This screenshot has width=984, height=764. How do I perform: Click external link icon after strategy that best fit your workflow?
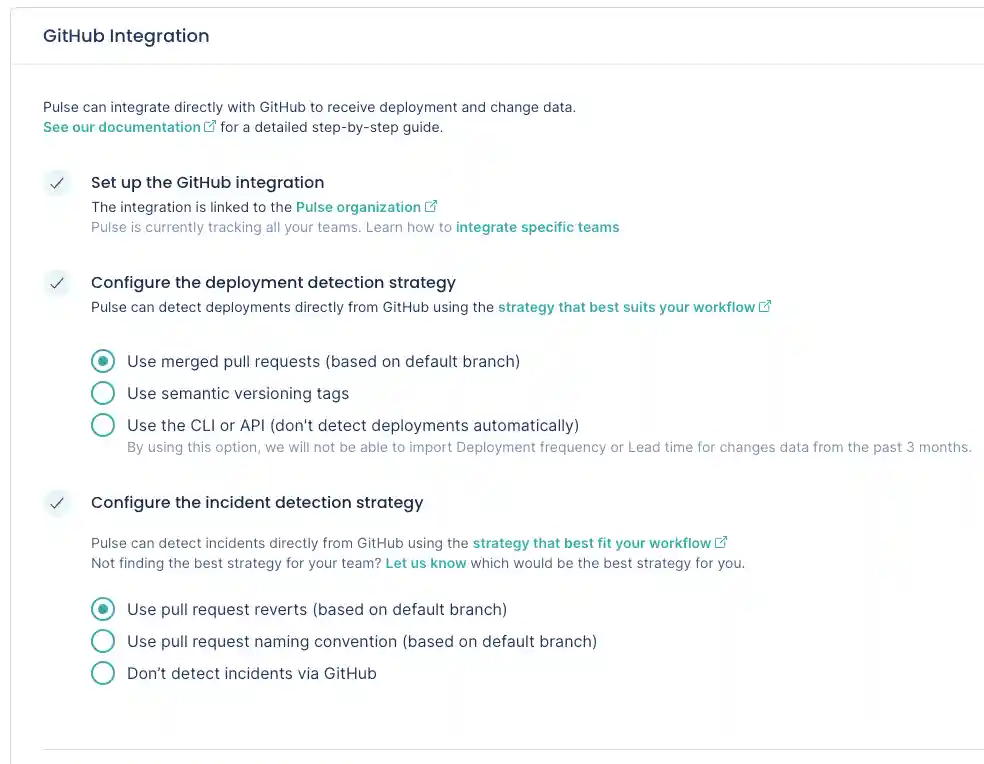coord(721,543)
